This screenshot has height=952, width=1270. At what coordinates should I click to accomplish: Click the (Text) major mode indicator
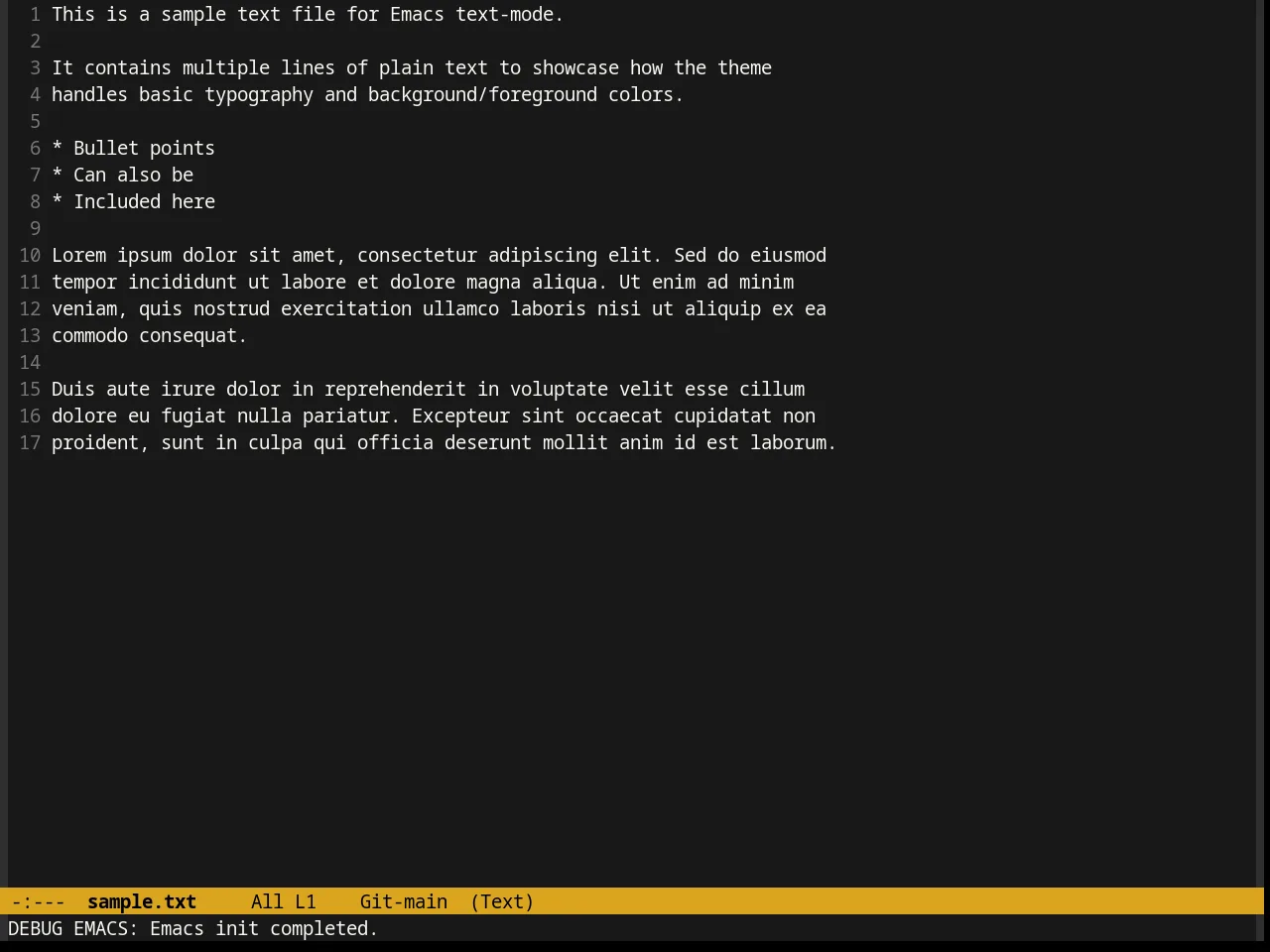pyautogui.click(x=502, y=901)
